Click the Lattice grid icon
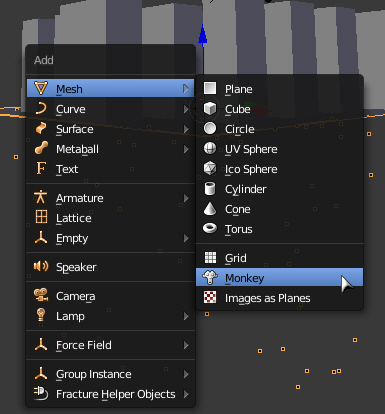 41,217
